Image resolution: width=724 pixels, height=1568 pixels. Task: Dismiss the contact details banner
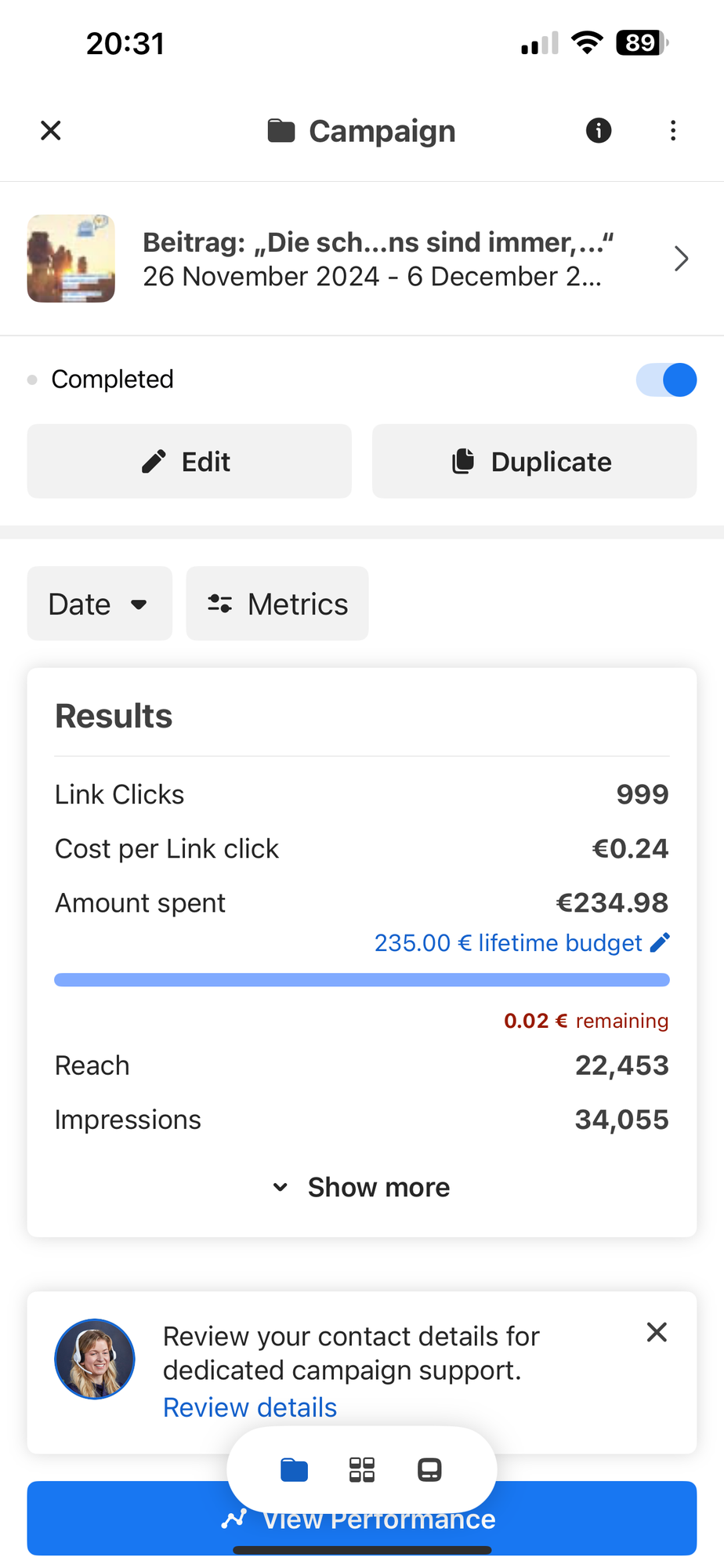[x=656, y=1332]
